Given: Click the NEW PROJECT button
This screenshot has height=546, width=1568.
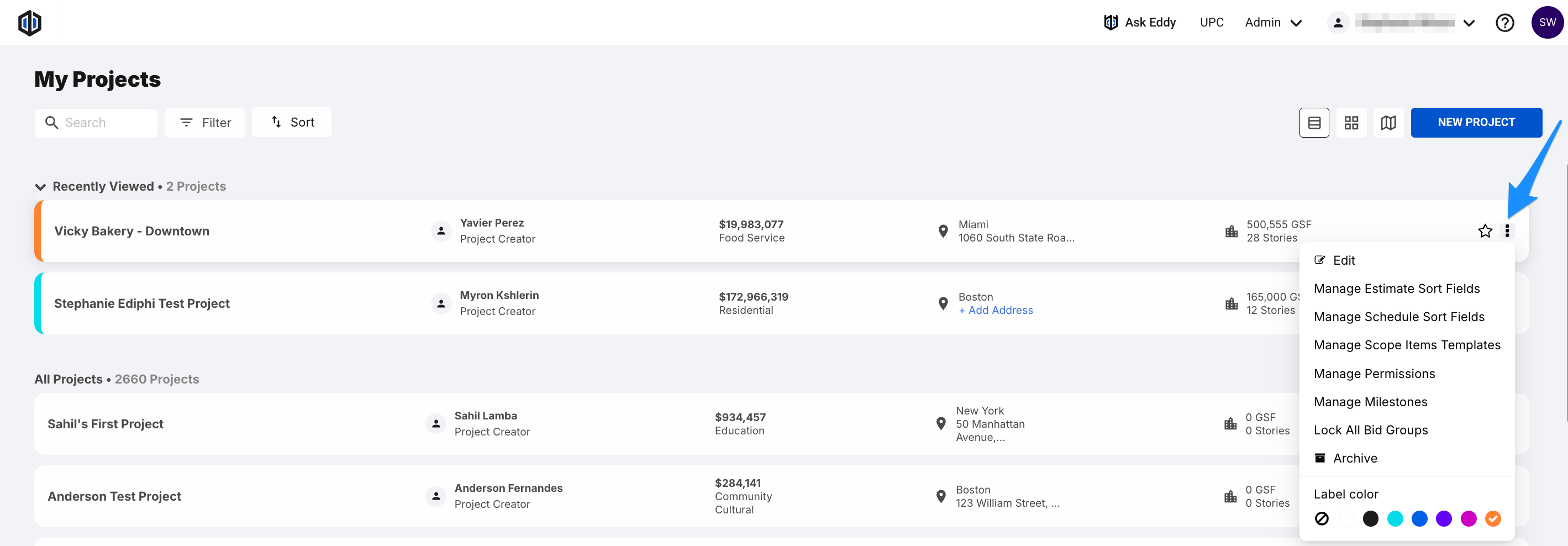Looking at the screenshot, I should tap(1476, 122).
